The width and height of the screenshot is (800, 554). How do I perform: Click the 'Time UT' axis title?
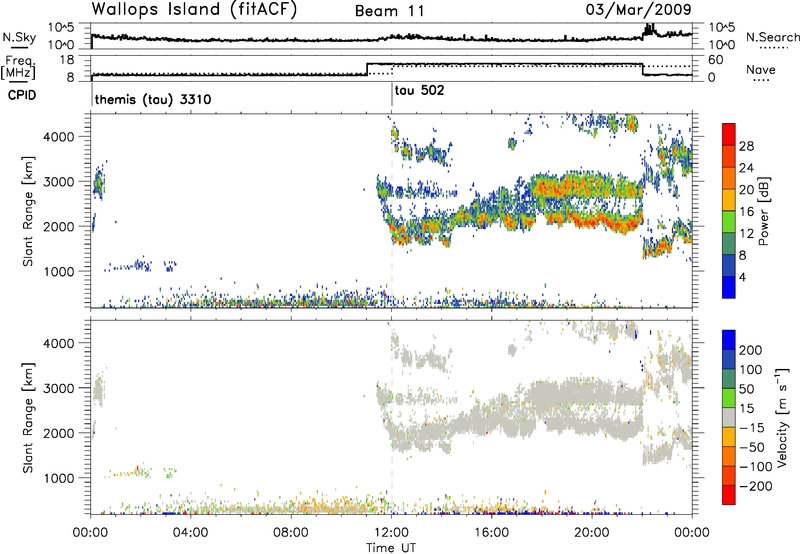(391, 548)
